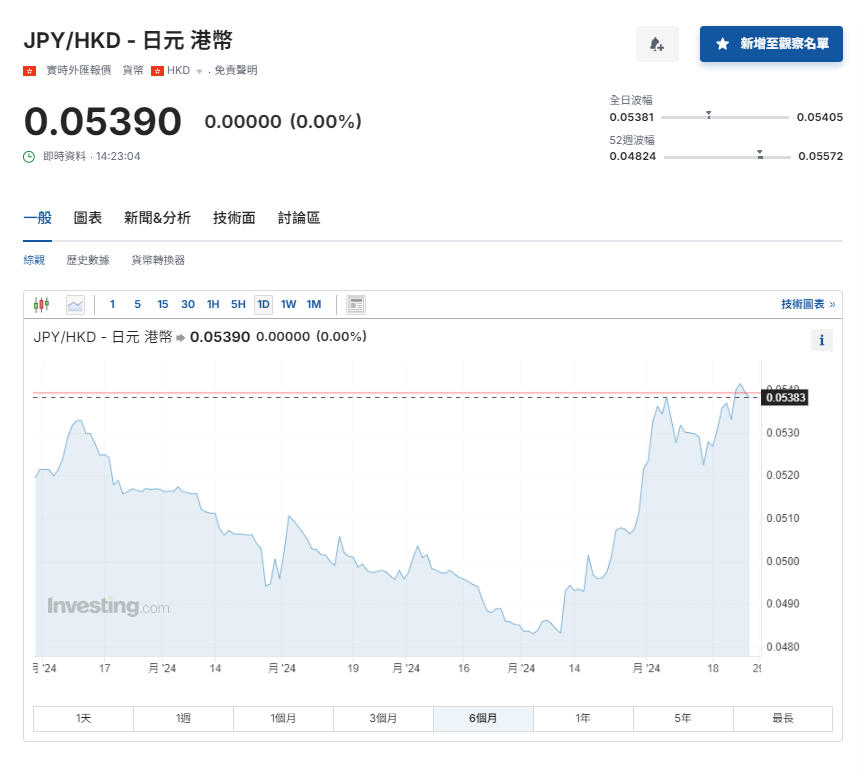The image size is (861, 769).
Task: Choose the 5年 range option
Action: [683, 718]
